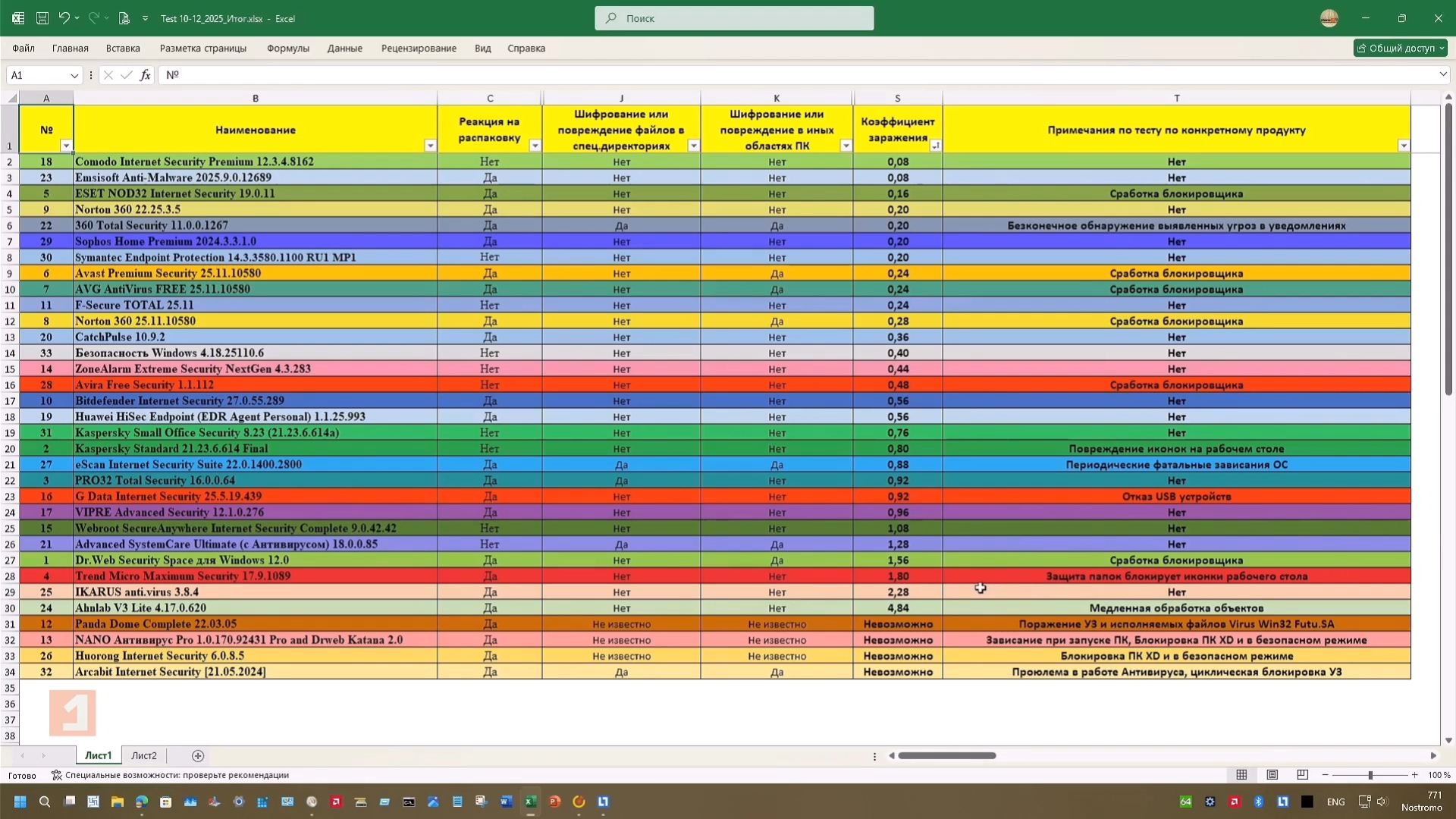Click the volume speaker tray icon
The height and width of the screenshot is (819, 1456).
[1382, 802]
